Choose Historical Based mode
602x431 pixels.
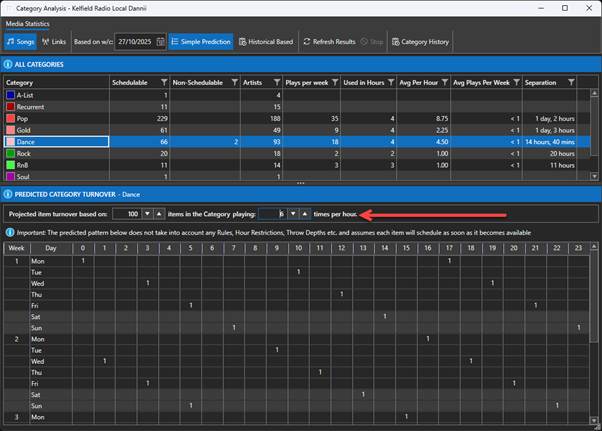tap(266, 42)
